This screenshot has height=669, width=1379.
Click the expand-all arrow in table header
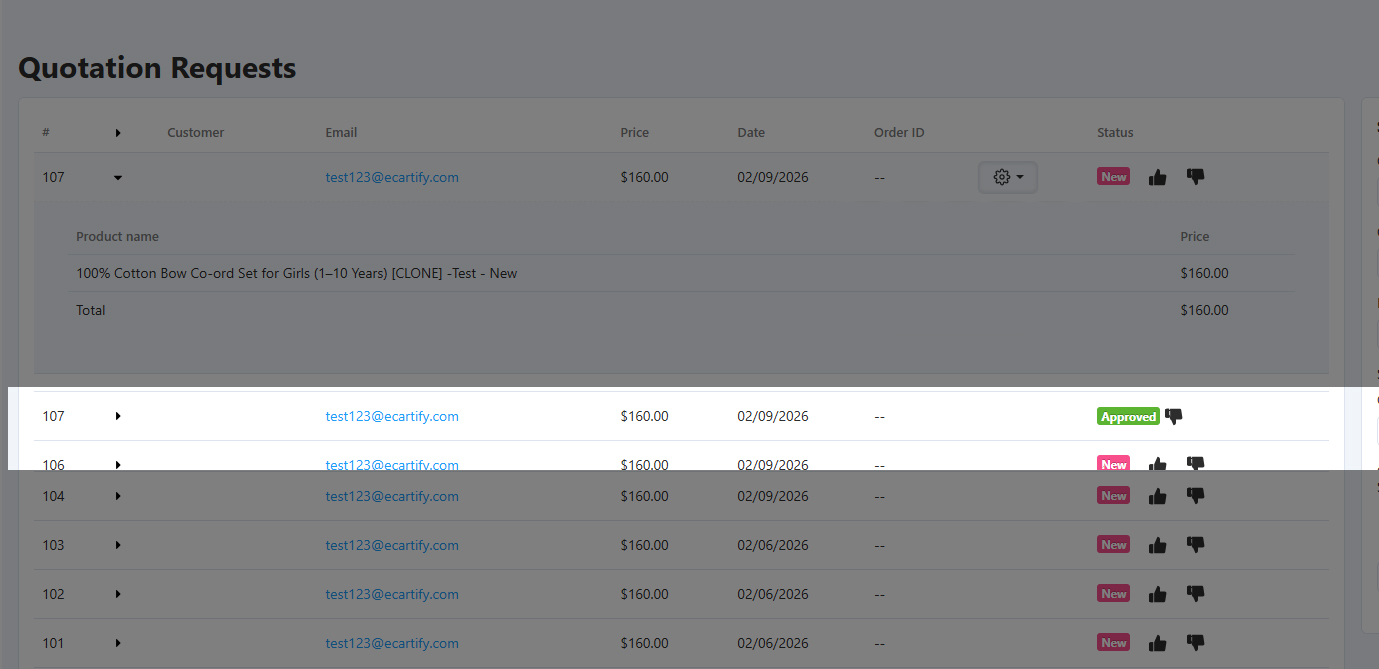click(118, 133)
